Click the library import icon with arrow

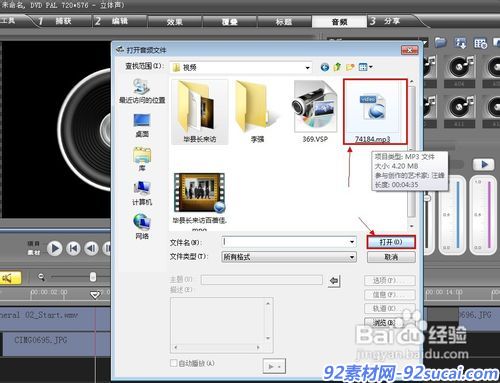pyautogui.click(x=461, y=43)
